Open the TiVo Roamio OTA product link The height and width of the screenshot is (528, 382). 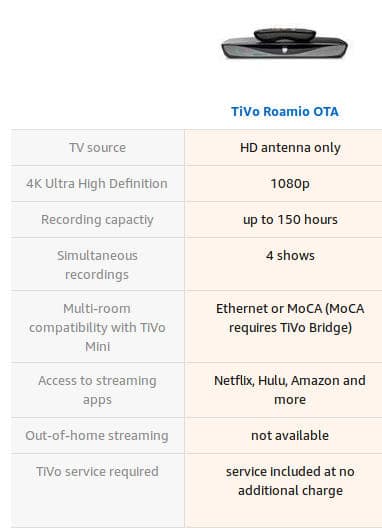point(285,111)
